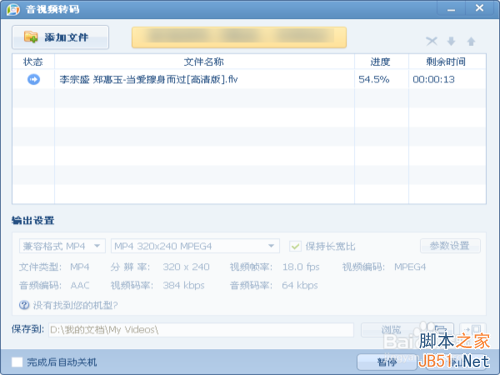Click the 文件名称 column header

coord(204,62)
